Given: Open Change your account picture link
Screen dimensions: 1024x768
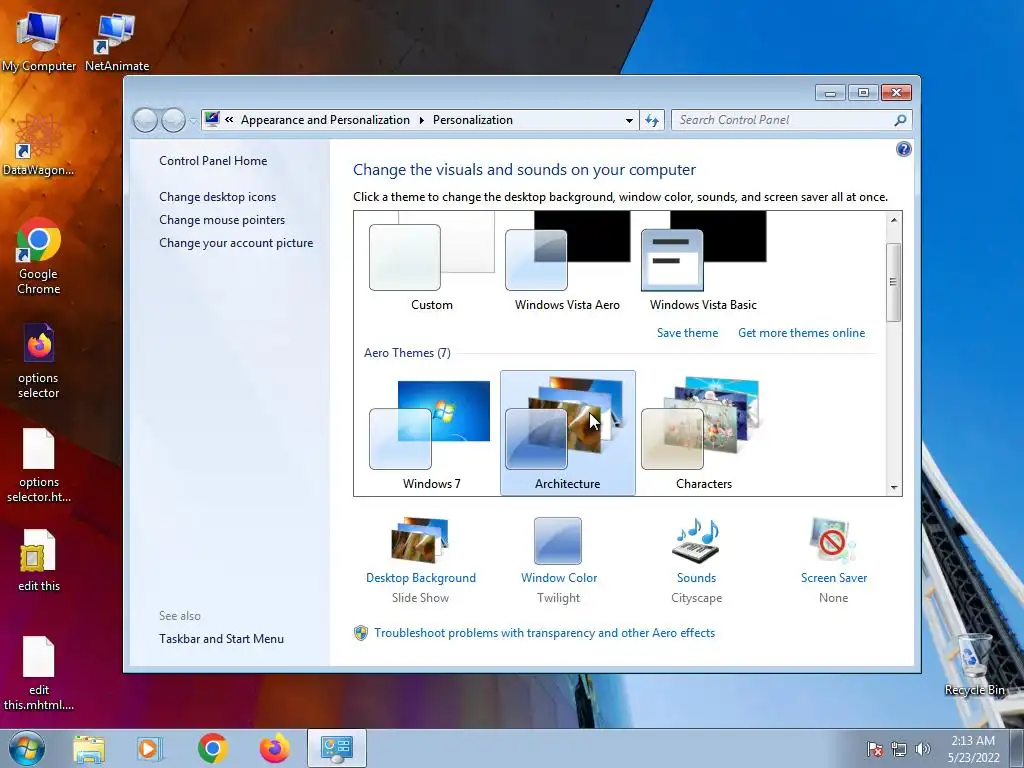Looking at the screenshot, I should click(x=236, y=242).
